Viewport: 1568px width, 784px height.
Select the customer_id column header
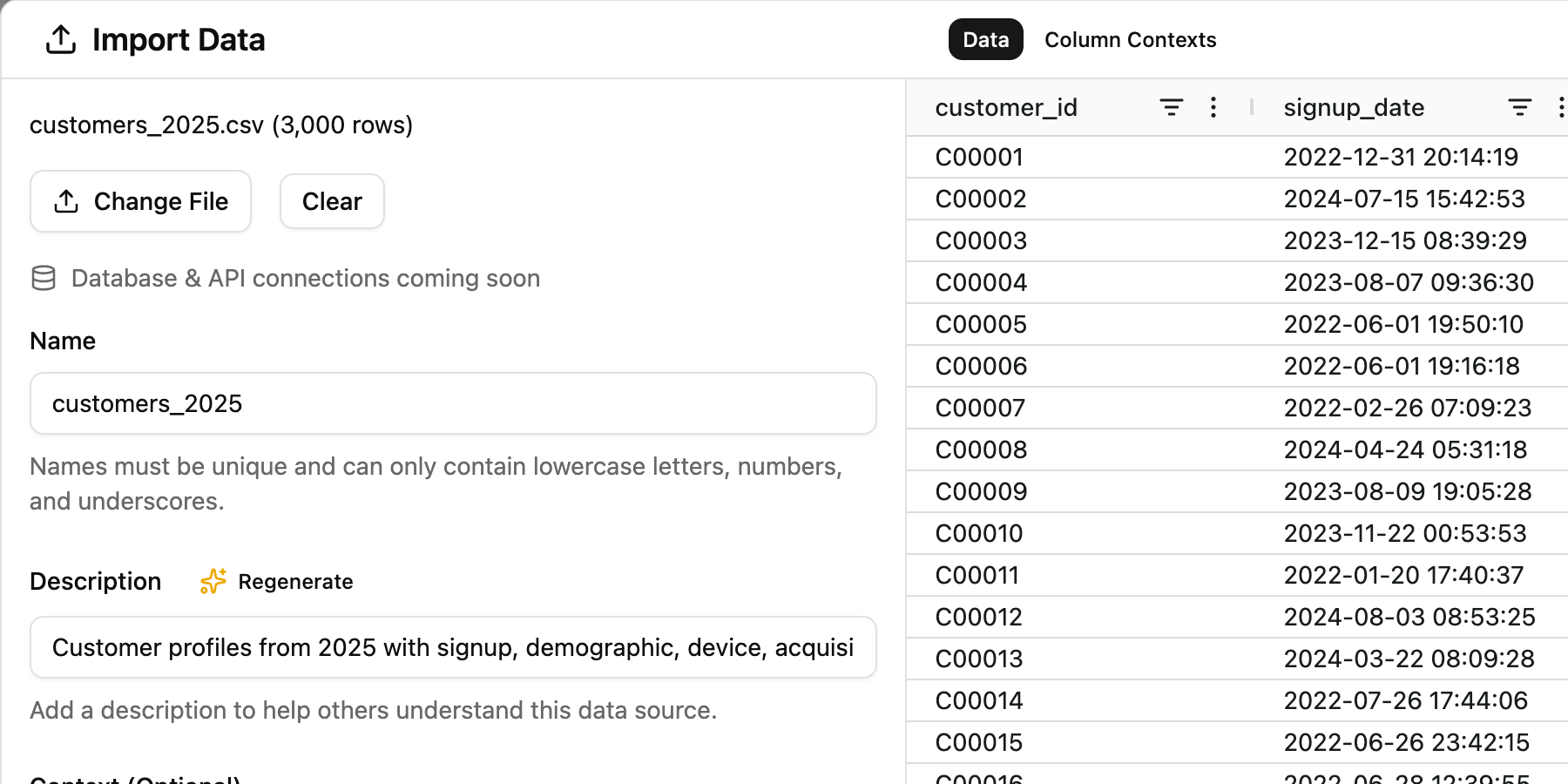[x=1006, y=107]
